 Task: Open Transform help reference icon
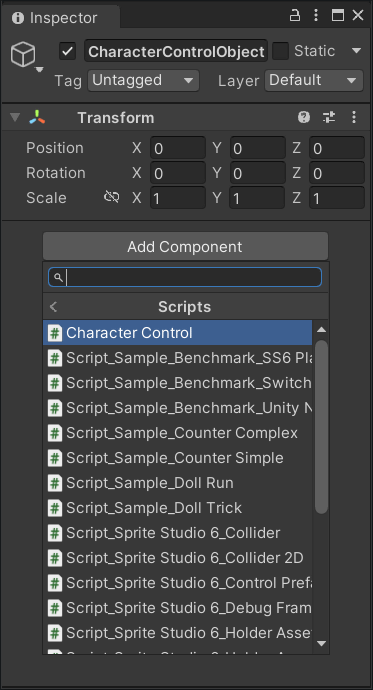coord(304,117)
